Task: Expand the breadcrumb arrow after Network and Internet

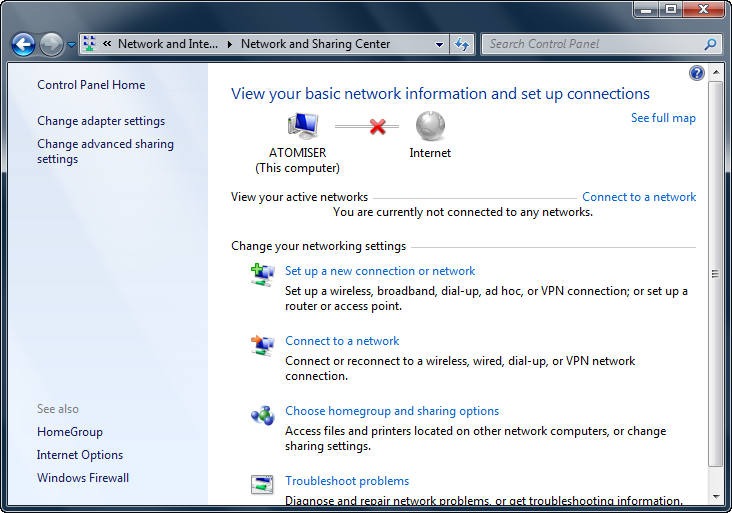Action: point(230,44)
